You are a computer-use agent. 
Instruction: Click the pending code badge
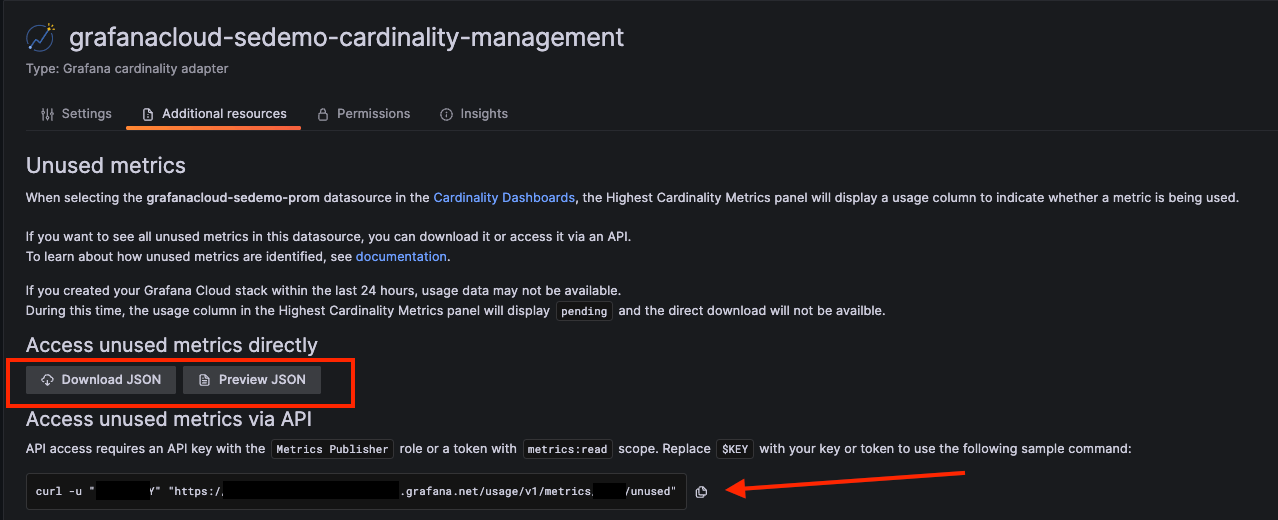pyautogui.click(x=584, y=311)
